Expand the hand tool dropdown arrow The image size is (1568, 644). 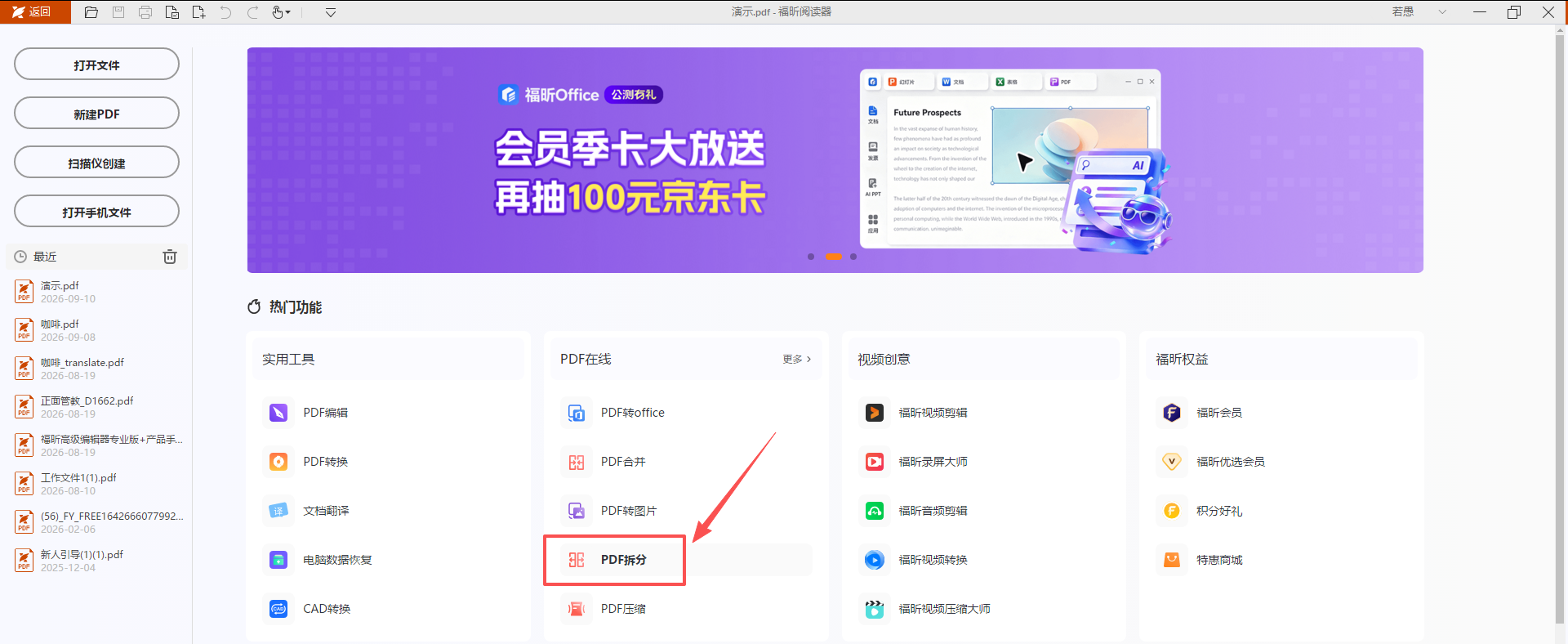288,12
